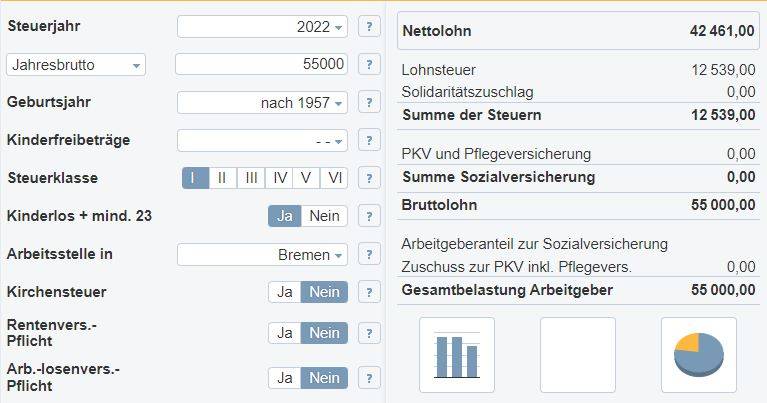Viewport: 767px width, 403px height.
Task: Set Kirchensteuer to Ja
Action: [284, 292]
